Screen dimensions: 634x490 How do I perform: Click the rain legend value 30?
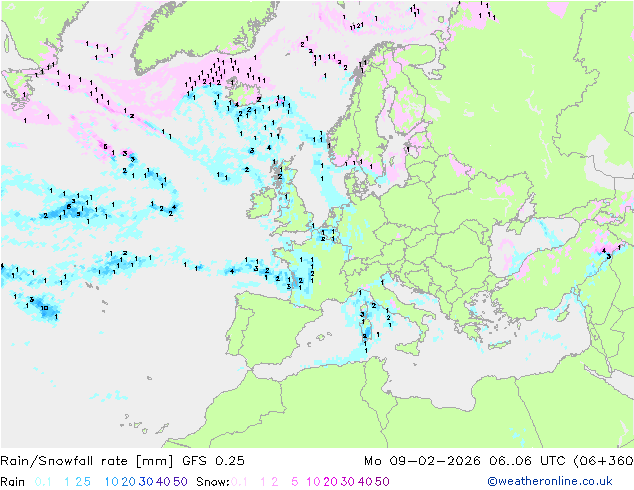click(x=146, y=482)
